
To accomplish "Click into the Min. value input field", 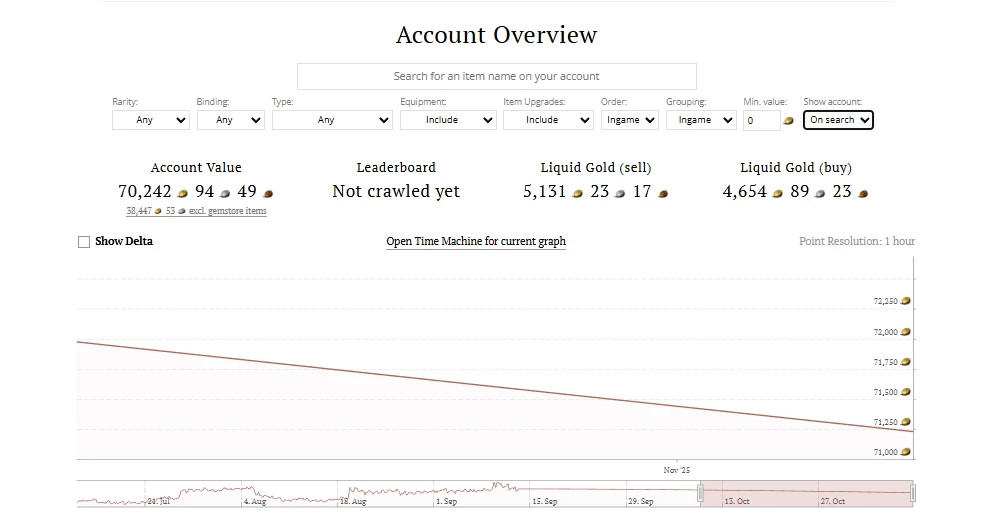I will point(761,120).
